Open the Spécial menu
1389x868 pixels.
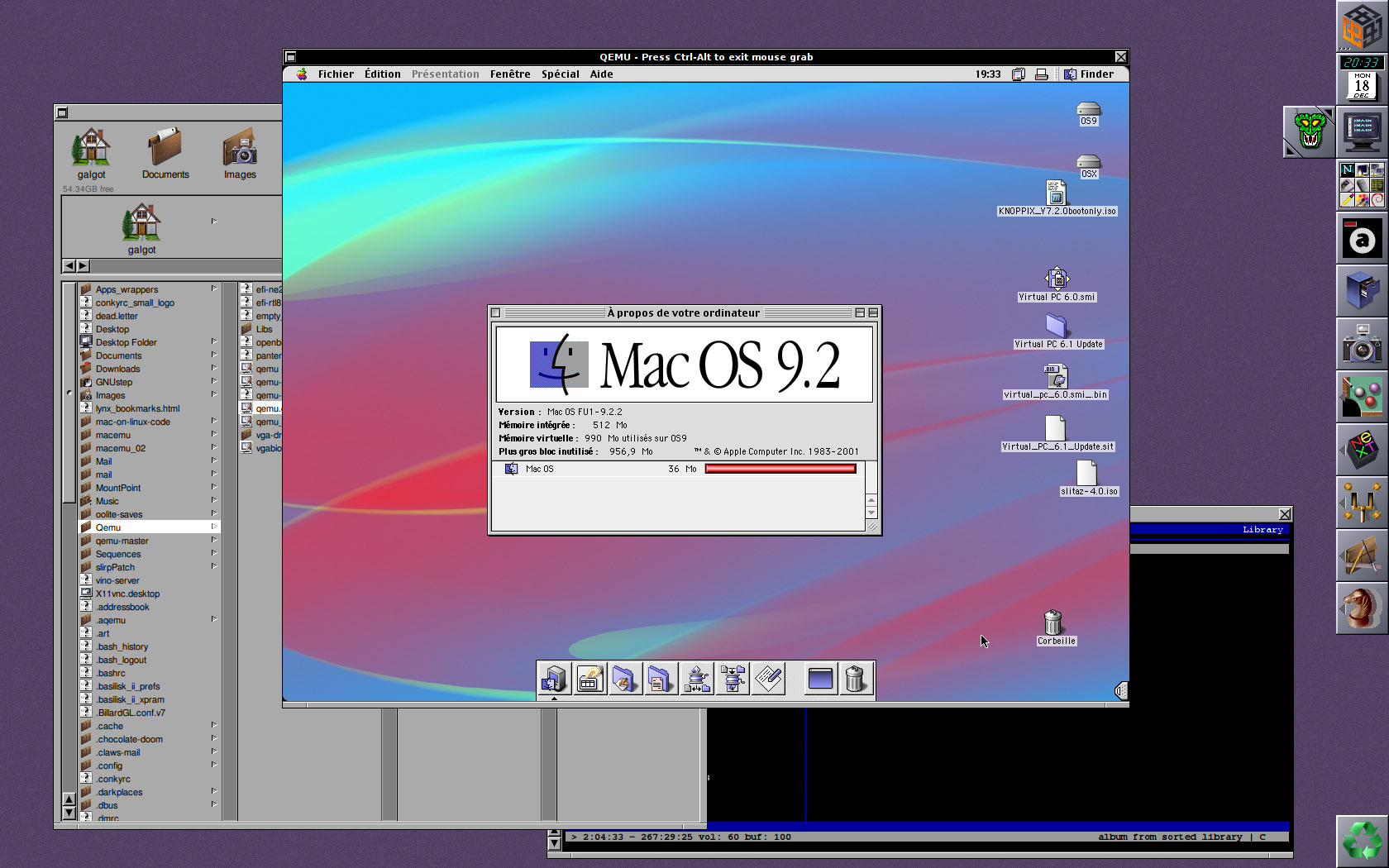[x=560, y=74]
